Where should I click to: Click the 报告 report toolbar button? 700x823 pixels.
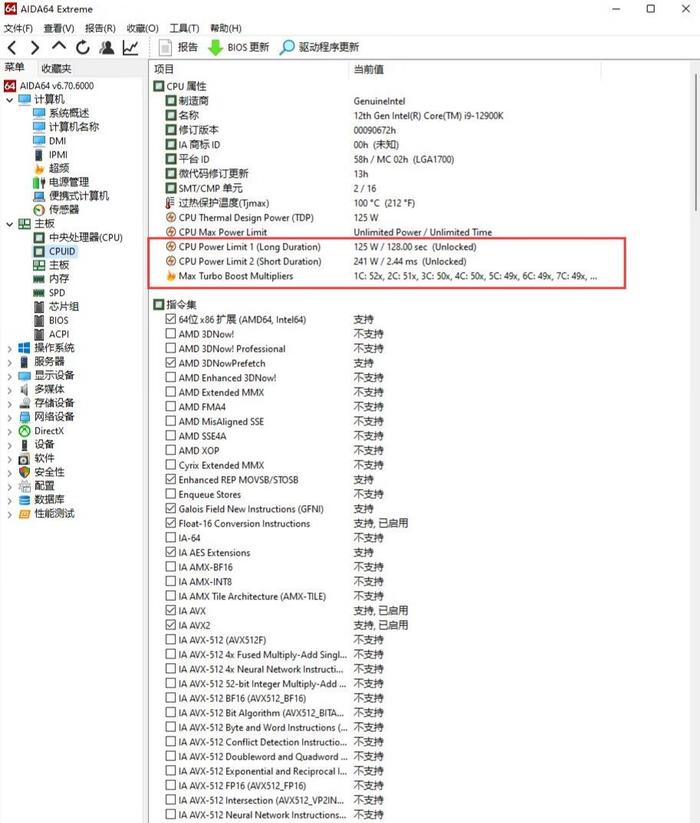178,47
